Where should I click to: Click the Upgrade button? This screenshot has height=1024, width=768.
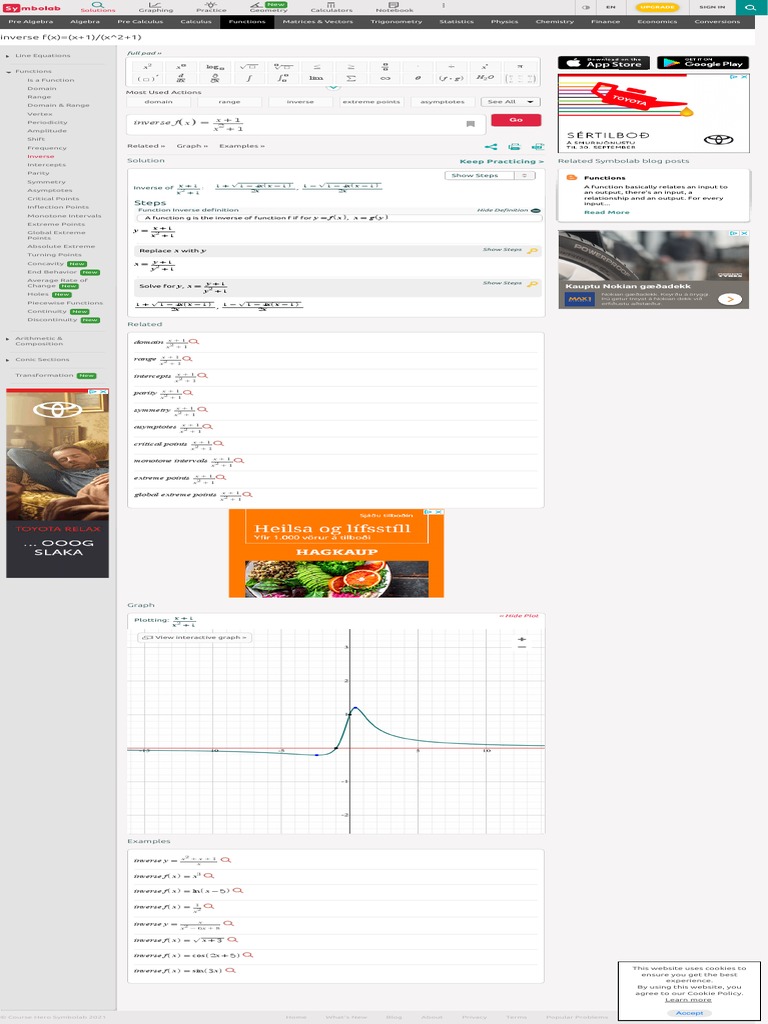tap(657, 7)
